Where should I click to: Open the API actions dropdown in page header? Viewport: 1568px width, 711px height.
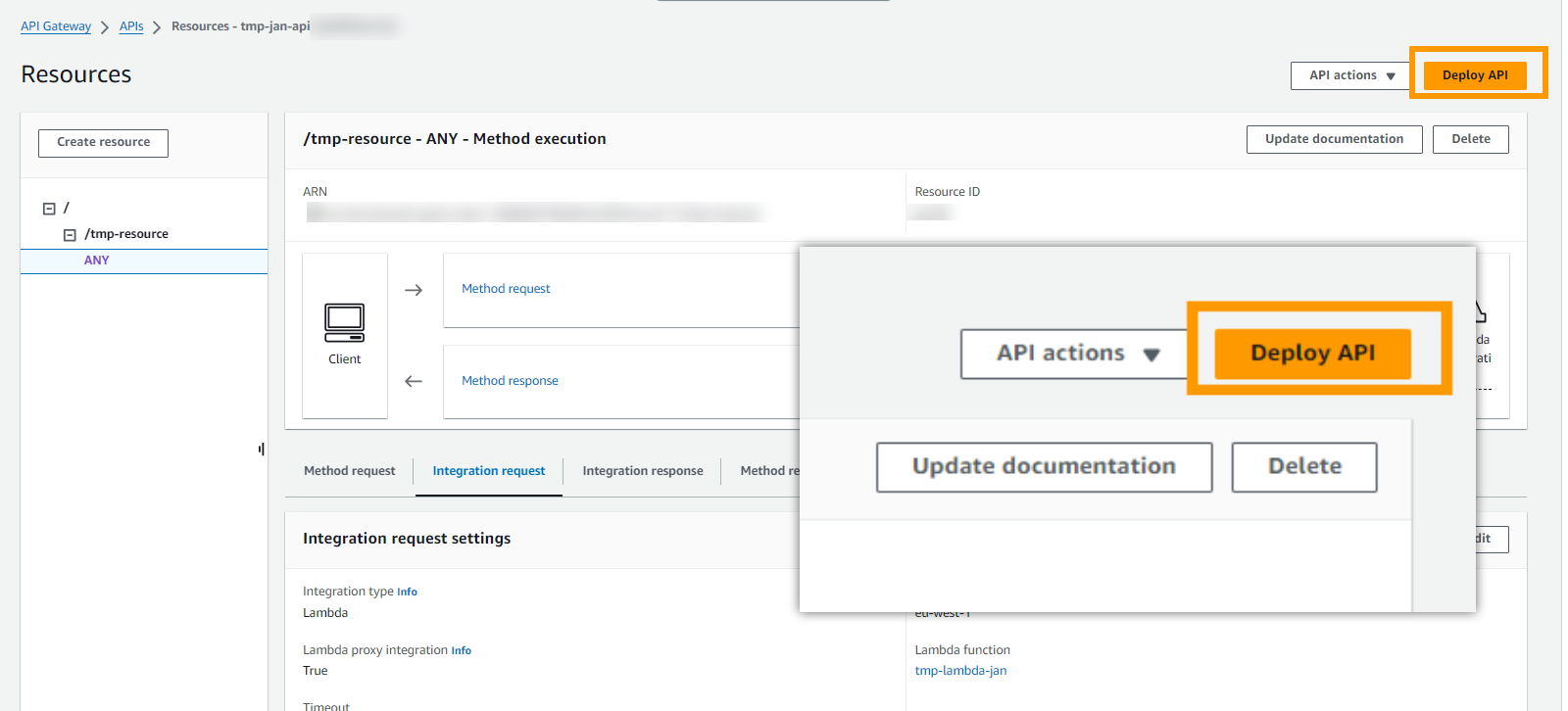[x=1350, y=75]
